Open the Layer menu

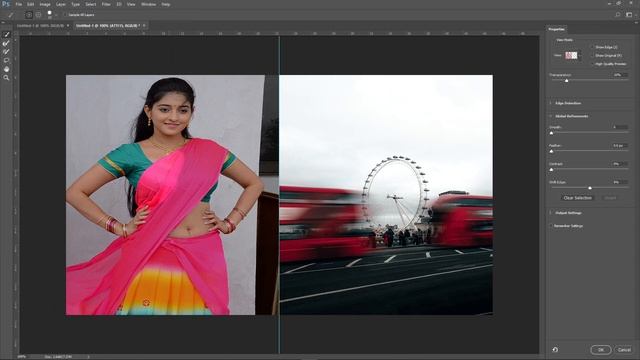tap(61, 4)
